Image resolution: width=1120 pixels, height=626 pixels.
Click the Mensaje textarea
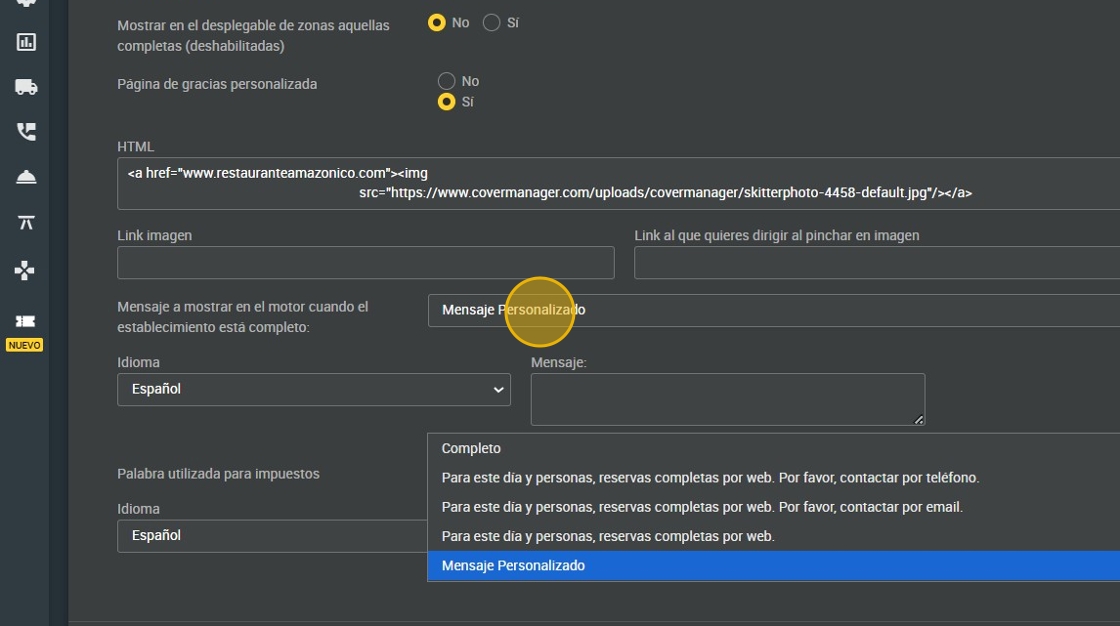pyautogui.click(x=728, y=399)
